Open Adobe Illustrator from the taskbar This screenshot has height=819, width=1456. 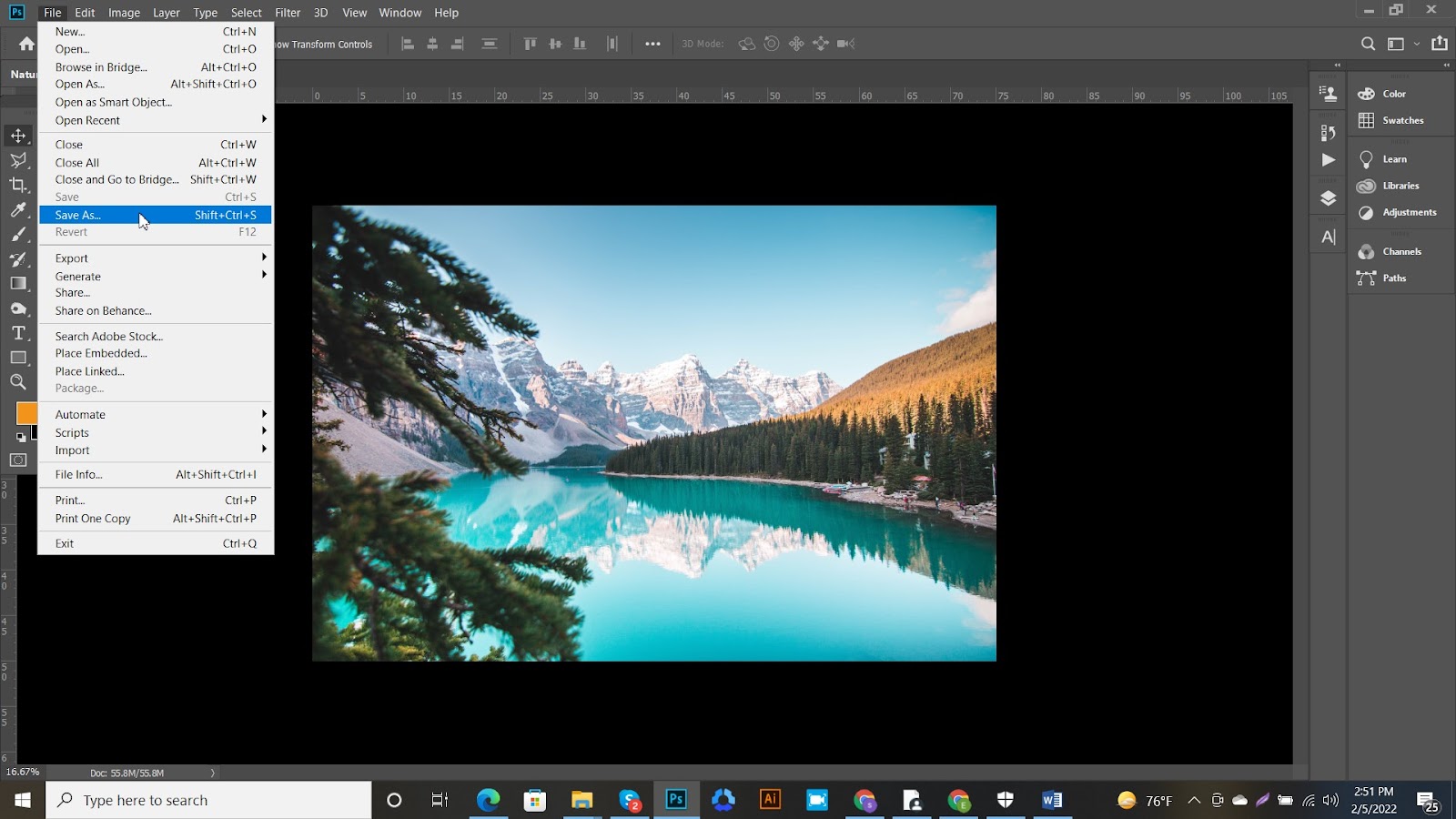[x=770, y=800]
